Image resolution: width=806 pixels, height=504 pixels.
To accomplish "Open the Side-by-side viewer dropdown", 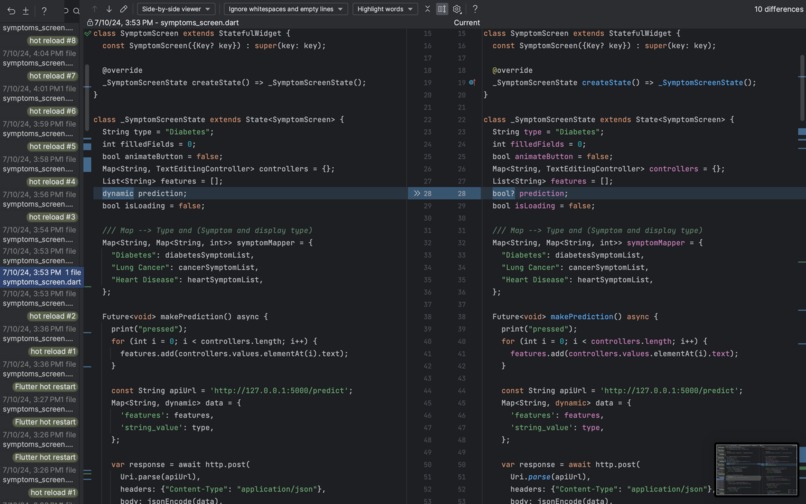I will coord(176,9).
